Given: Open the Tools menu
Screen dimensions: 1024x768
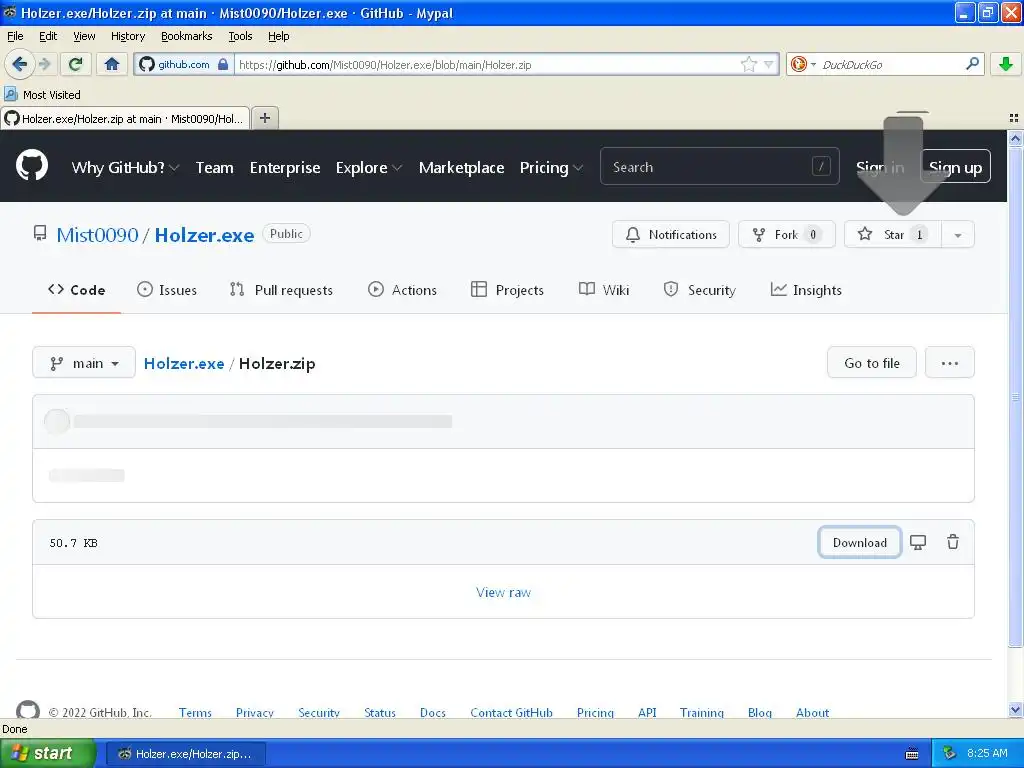Looking at the screenshot, I should [x=240, y=36].
